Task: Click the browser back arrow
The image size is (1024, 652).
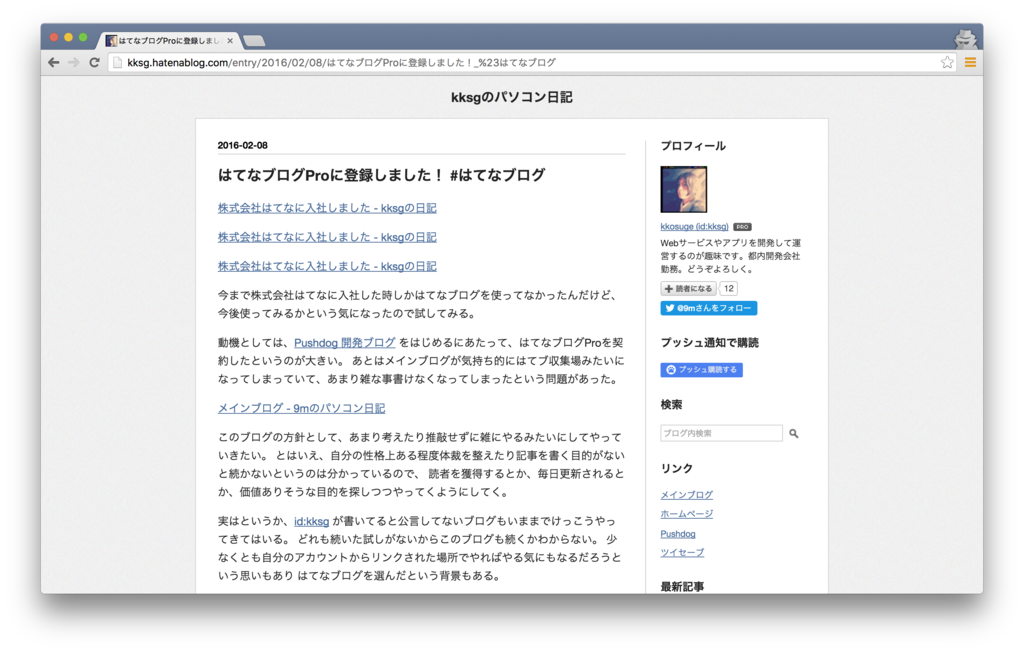Action: click(x=53, y=61)
